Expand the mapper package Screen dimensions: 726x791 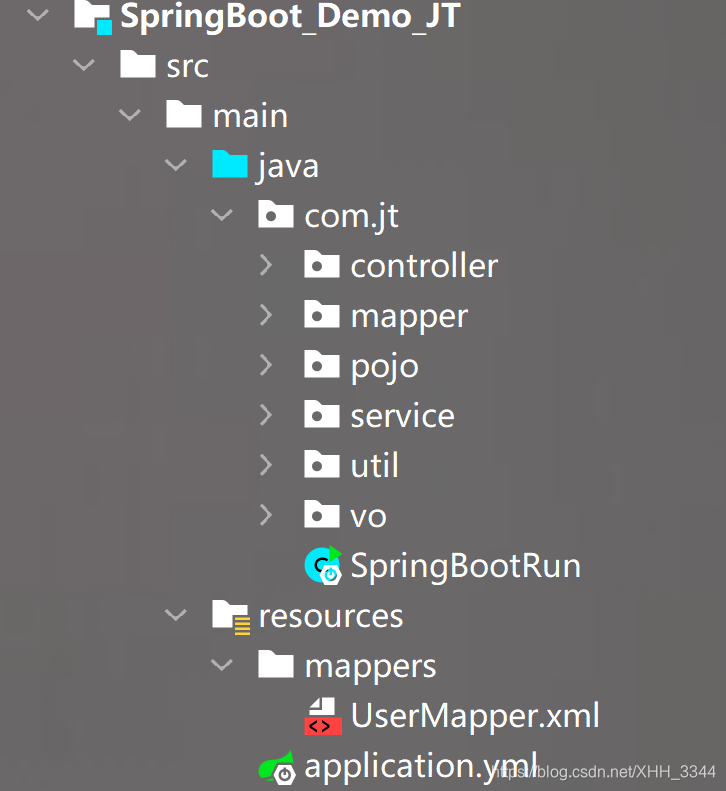266,315
